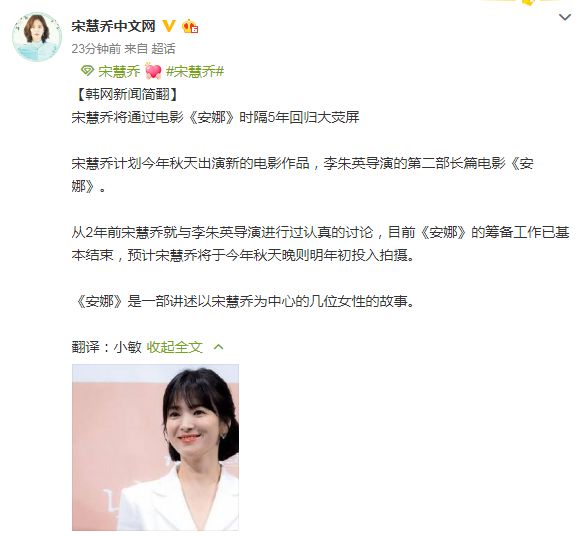The height and width of the screenshot is (536, 582).
Task: Click the paragraph mentioning 李朱英导演
Action: 303,174
